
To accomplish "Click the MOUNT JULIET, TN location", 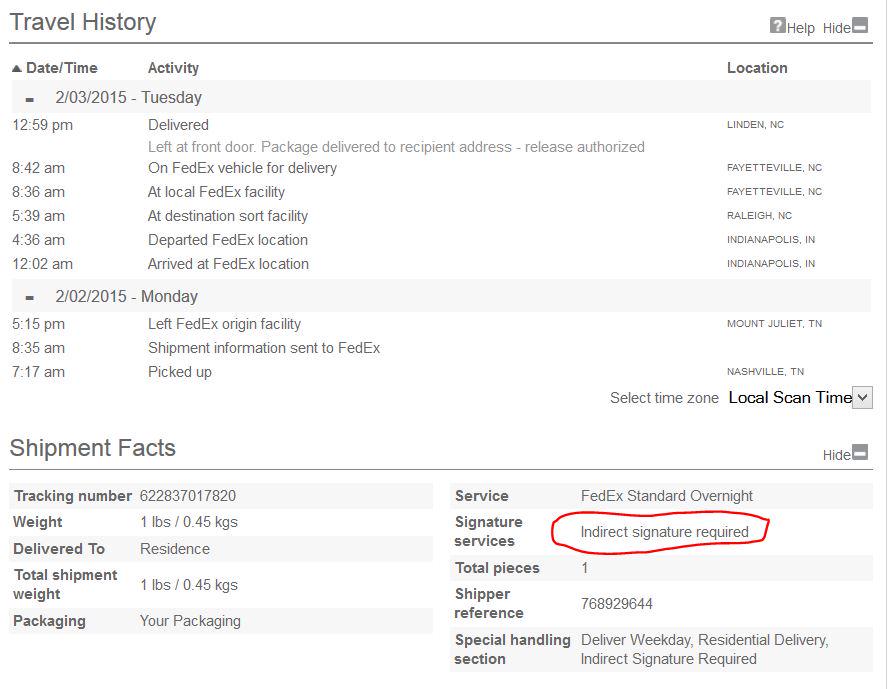I will pos(774,324).
